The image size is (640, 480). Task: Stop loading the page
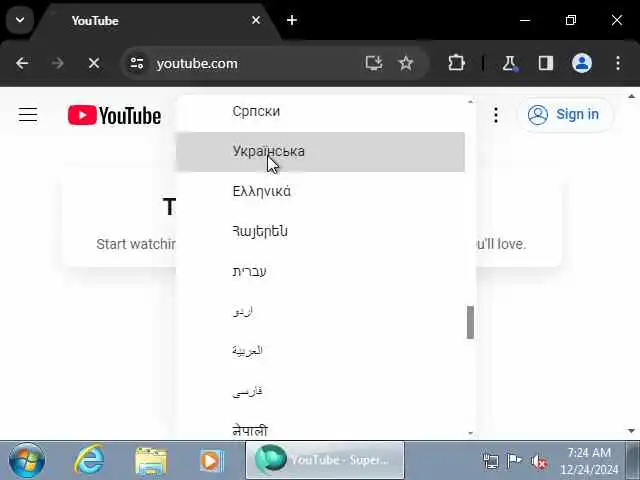(x=94, y=63)
